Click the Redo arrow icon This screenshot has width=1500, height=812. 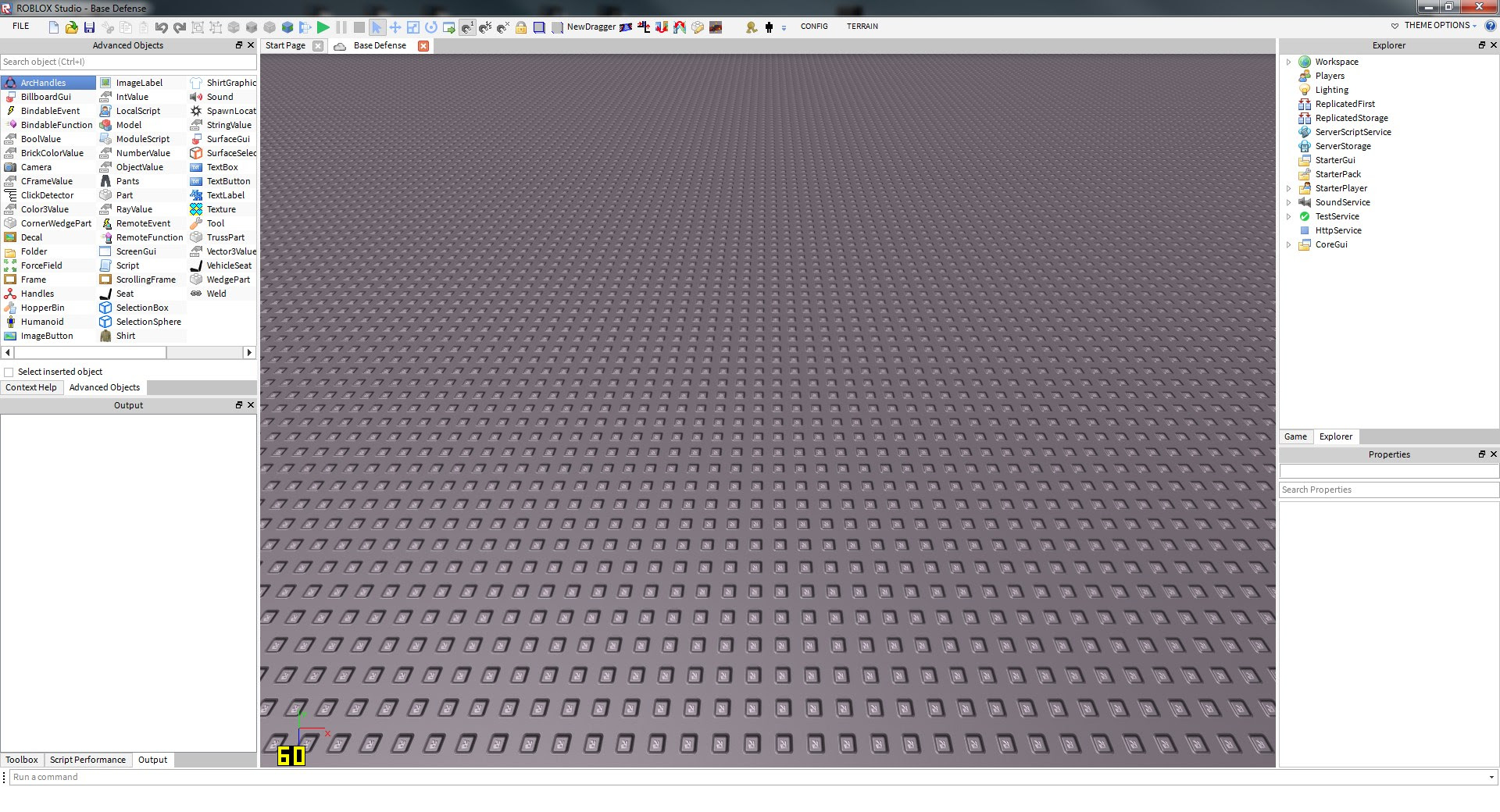pyautogui.click(x=179, y=27)
